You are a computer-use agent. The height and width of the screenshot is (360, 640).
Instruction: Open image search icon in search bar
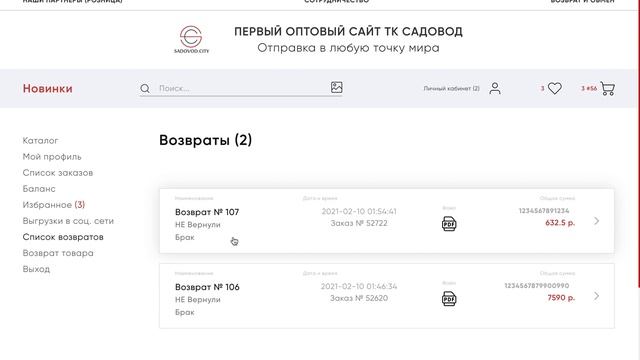coord(337,87)
